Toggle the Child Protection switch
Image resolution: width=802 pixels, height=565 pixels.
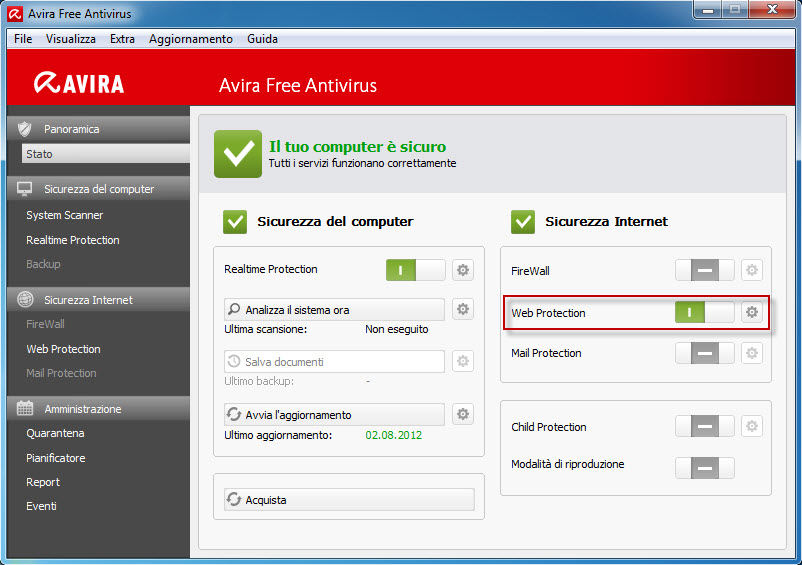705,426
